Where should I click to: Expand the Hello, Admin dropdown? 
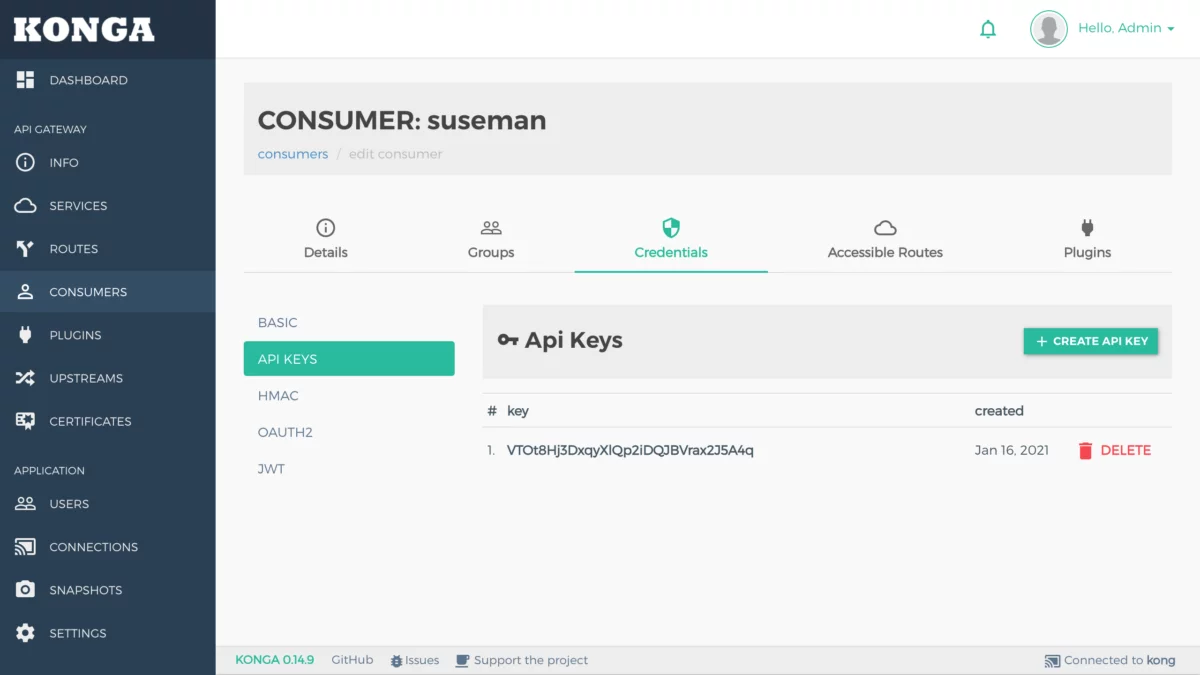click(1126, 28)
